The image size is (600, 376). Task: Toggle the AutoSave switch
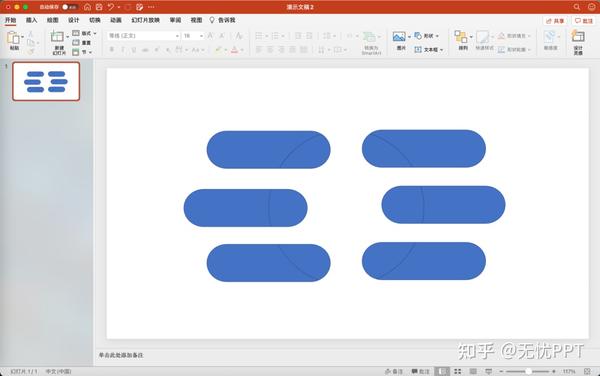click(x=70, y=7)
